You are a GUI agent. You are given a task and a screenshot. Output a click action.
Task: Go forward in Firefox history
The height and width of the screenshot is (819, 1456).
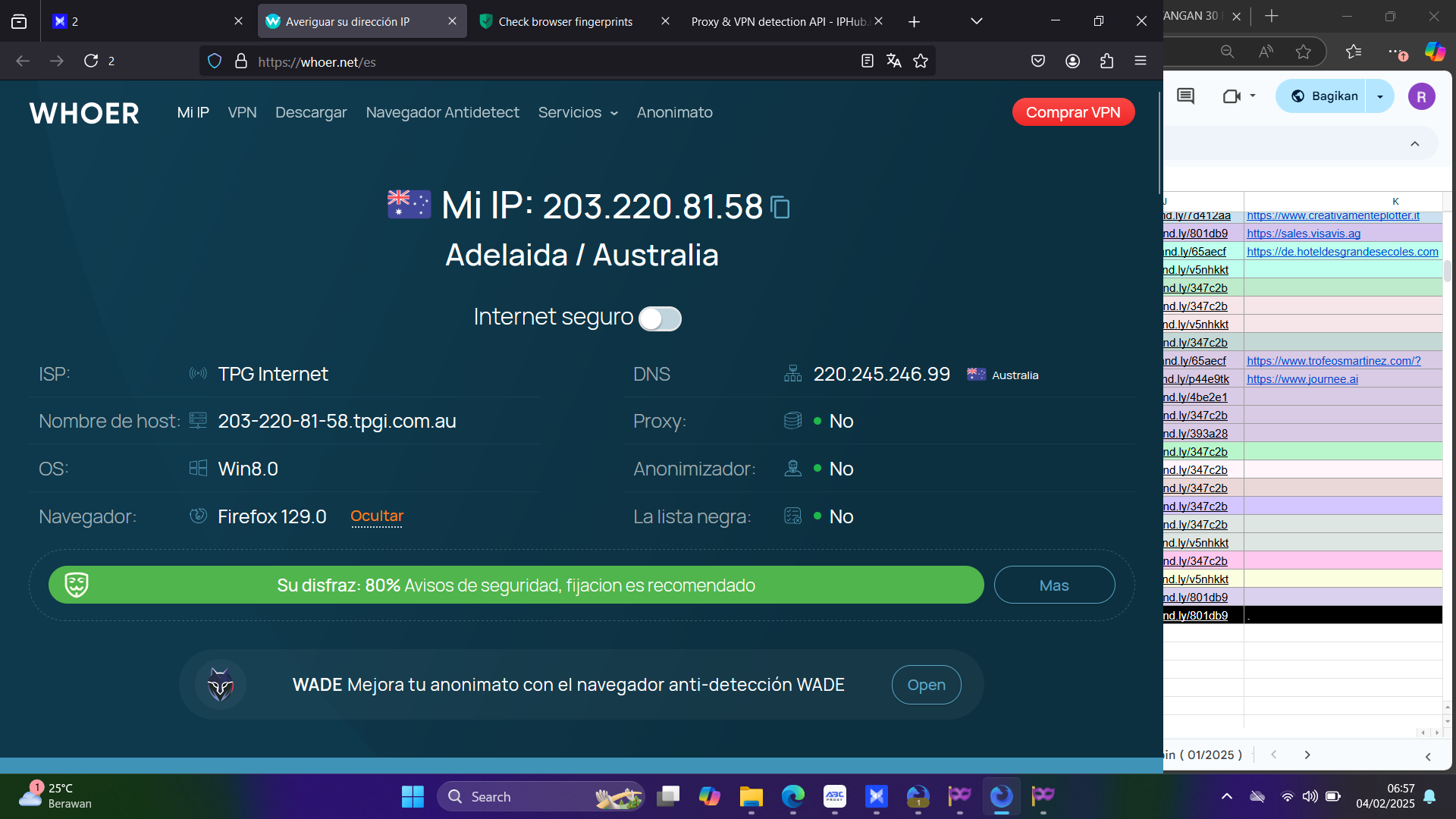pyautogui.click(x=57, y=61)
